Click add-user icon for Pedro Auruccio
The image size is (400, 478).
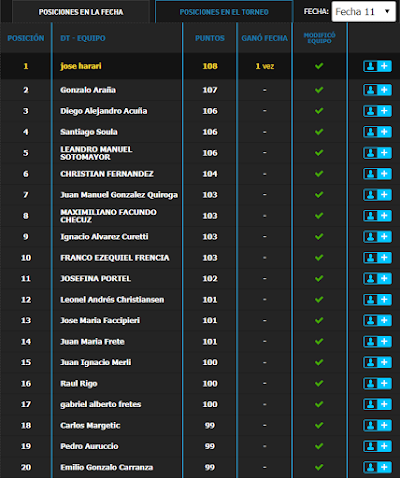377,446
